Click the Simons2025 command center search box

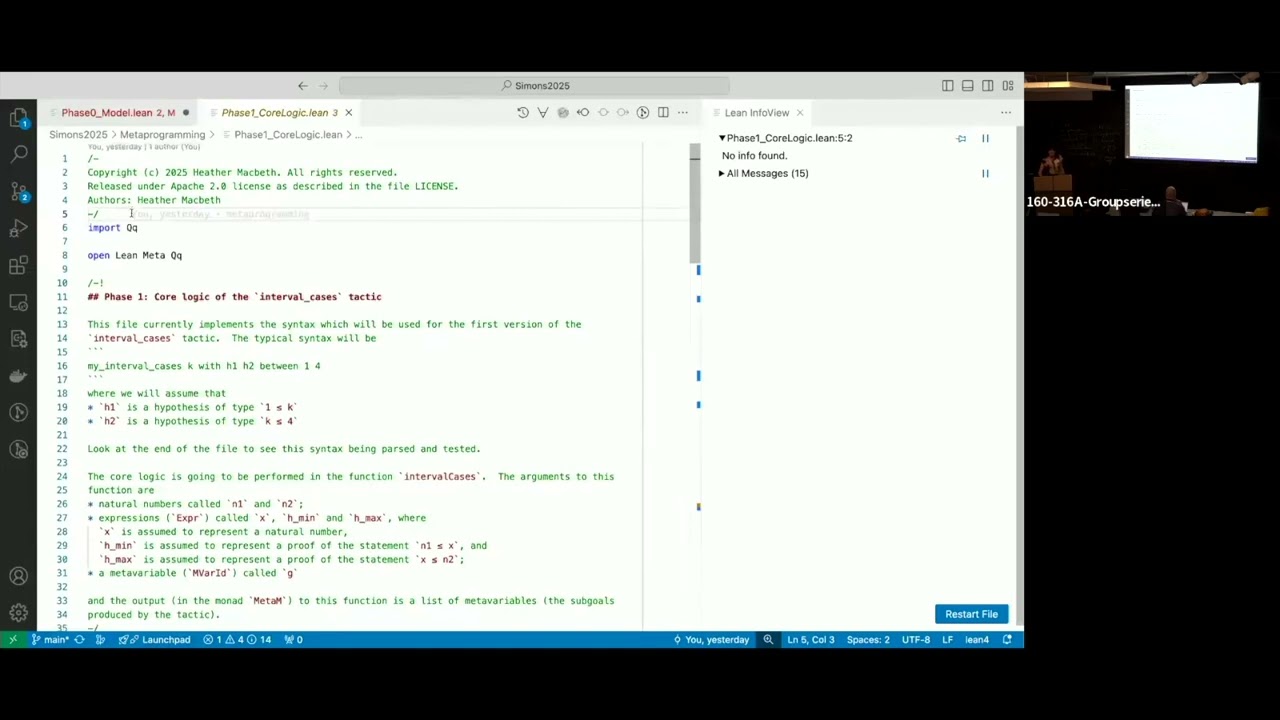pos(534,86)
